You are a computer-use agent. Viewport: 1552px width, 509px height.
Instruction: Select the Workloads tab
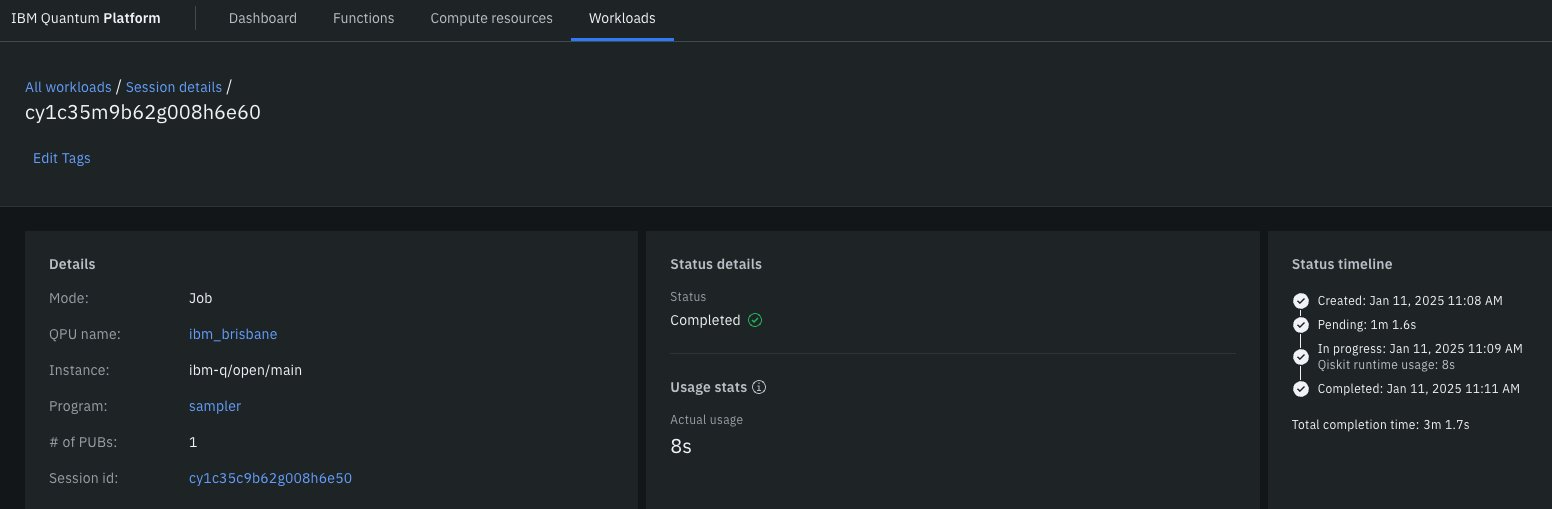pos(622,19)
